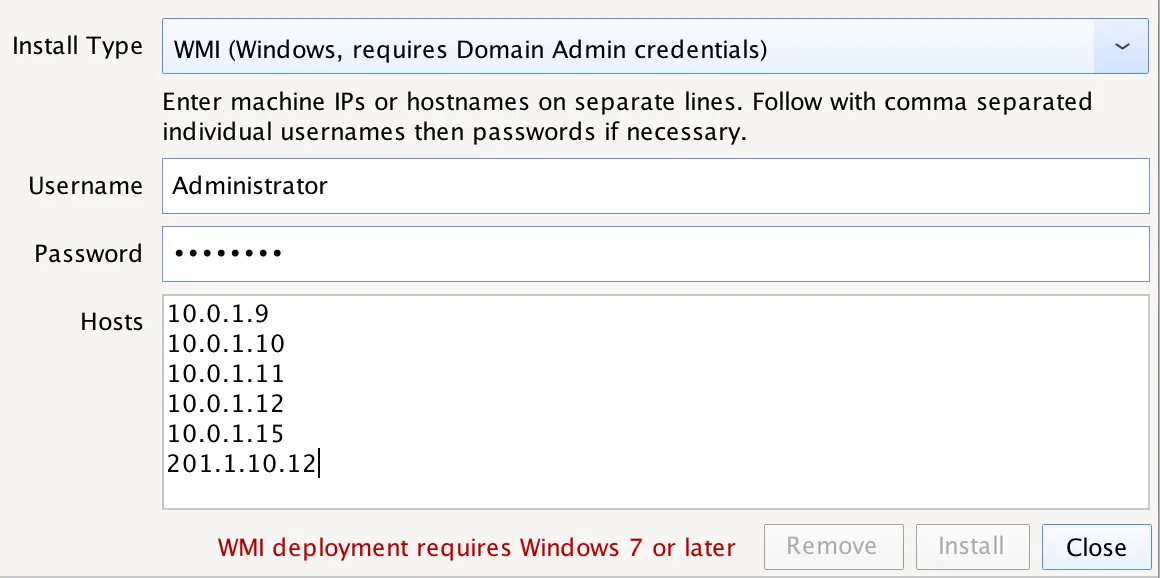
Task: Click the masked password dots
Action: click(x=223, y=253)
